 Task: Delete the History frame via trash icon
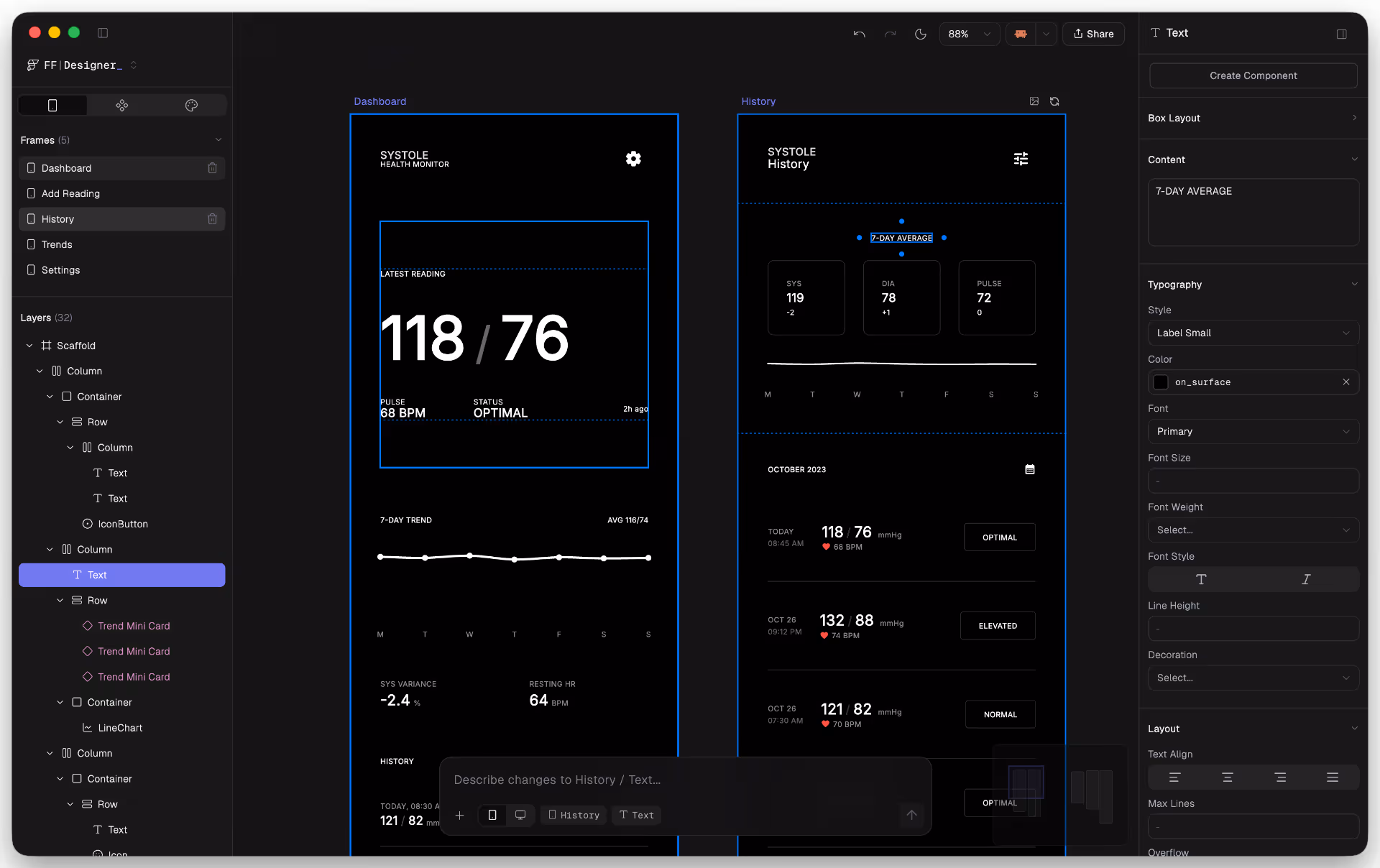point(212,219)
